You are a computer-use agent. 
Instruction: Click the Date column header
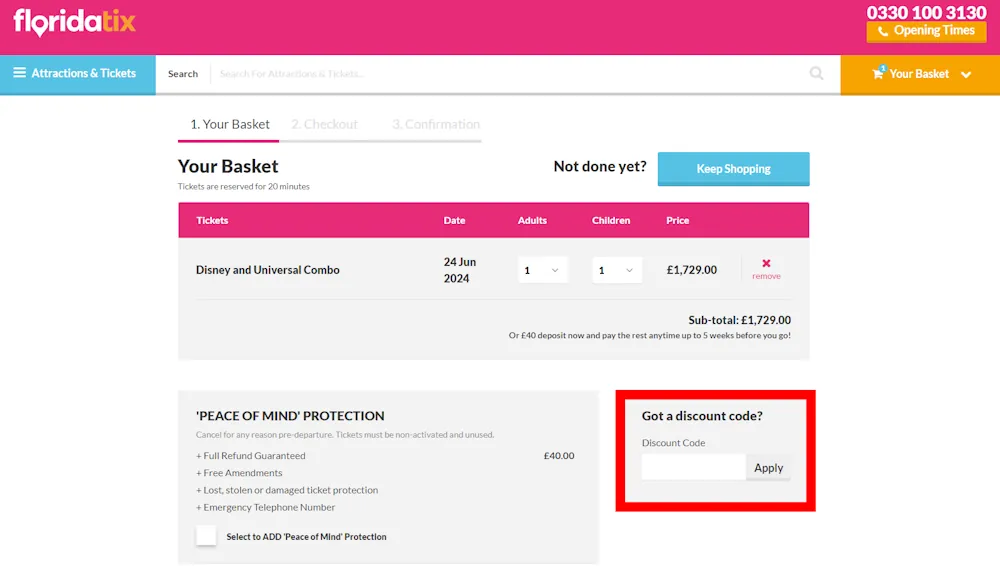coord(454,221)
